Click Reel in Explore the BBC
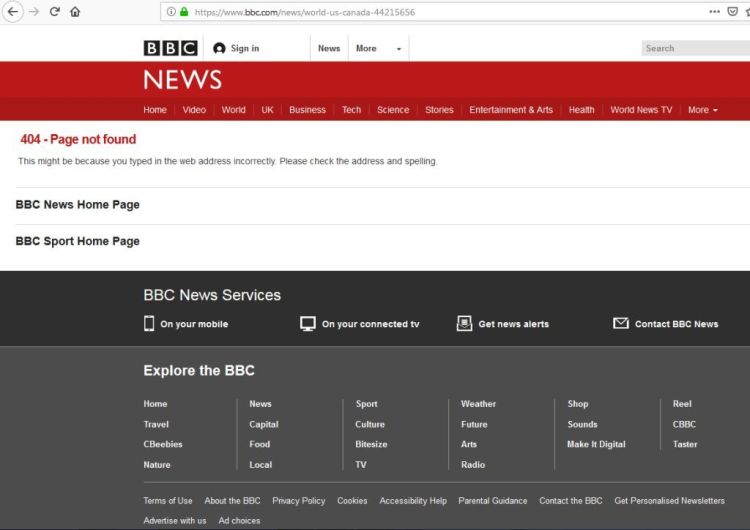750x530 pixels. (x=682, y=404)
